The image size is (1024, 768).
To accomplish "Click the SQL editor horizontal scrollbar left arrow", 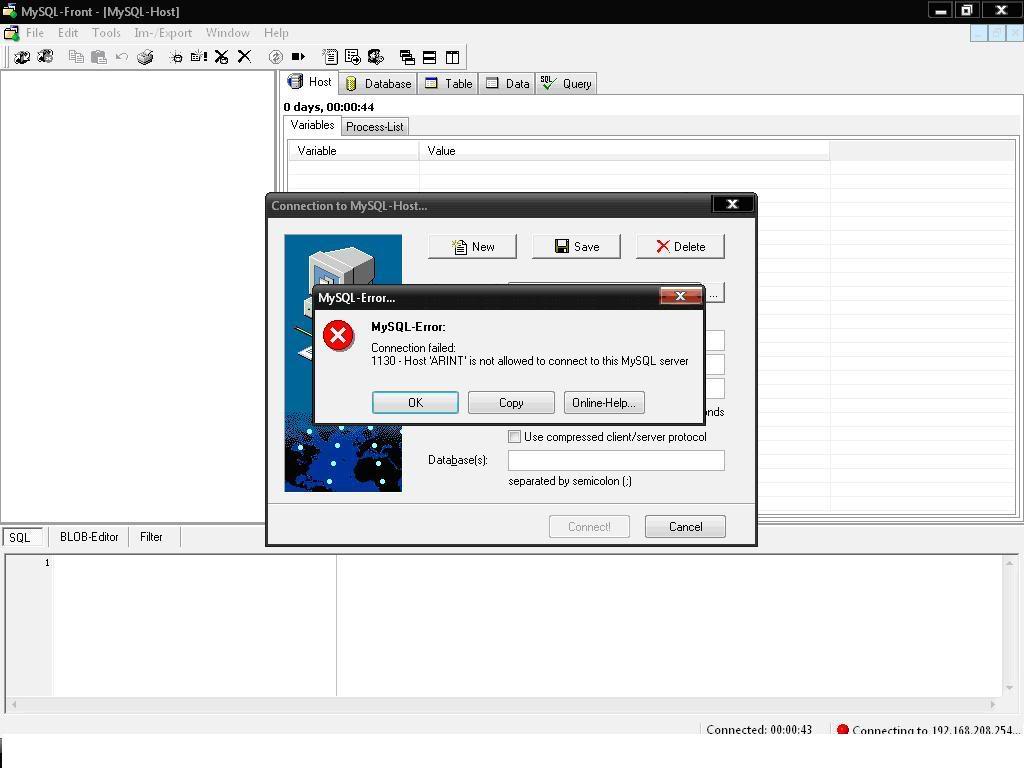I will click(x=14, y=705).
